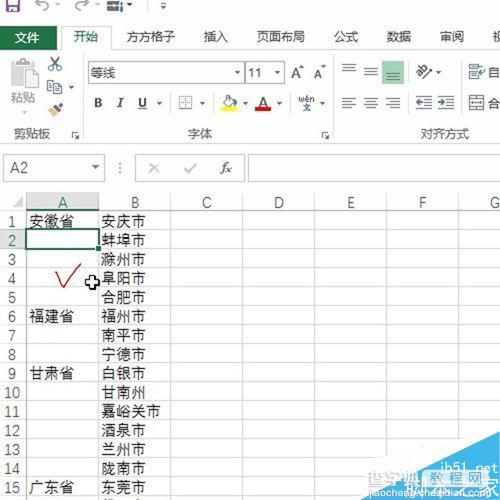Click the wrap text icon
Viewport: 500px width, 500px height.
click(476, 72)
